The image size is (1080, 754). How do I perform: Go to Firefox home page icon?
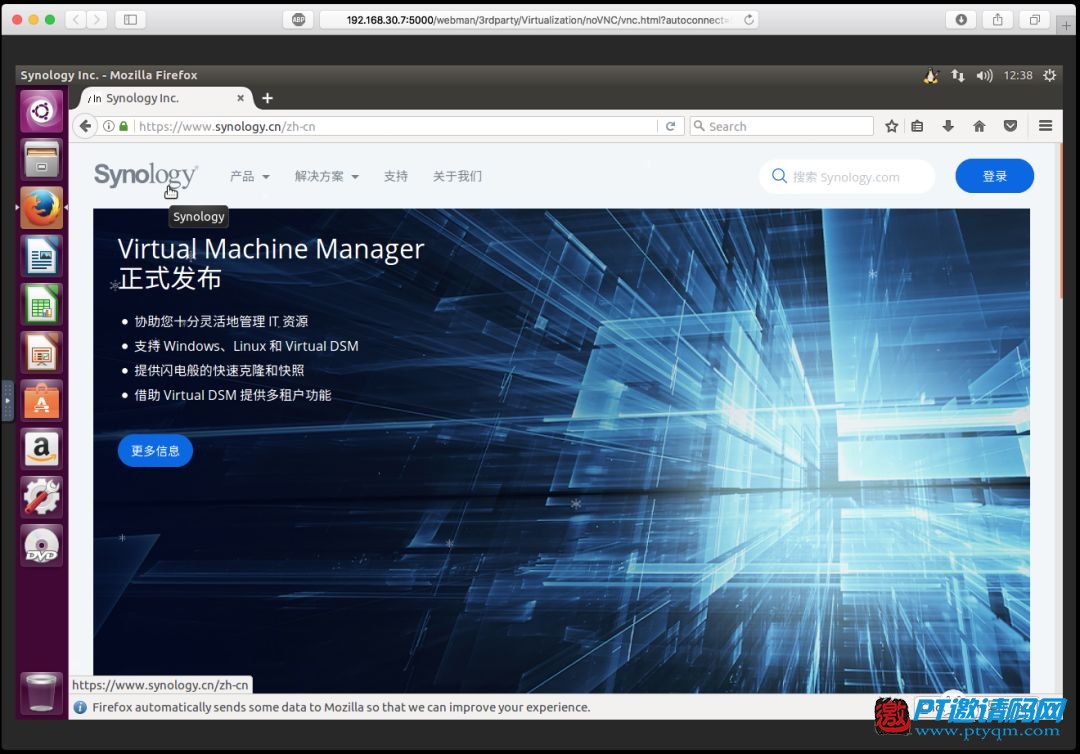coord(979,126)
